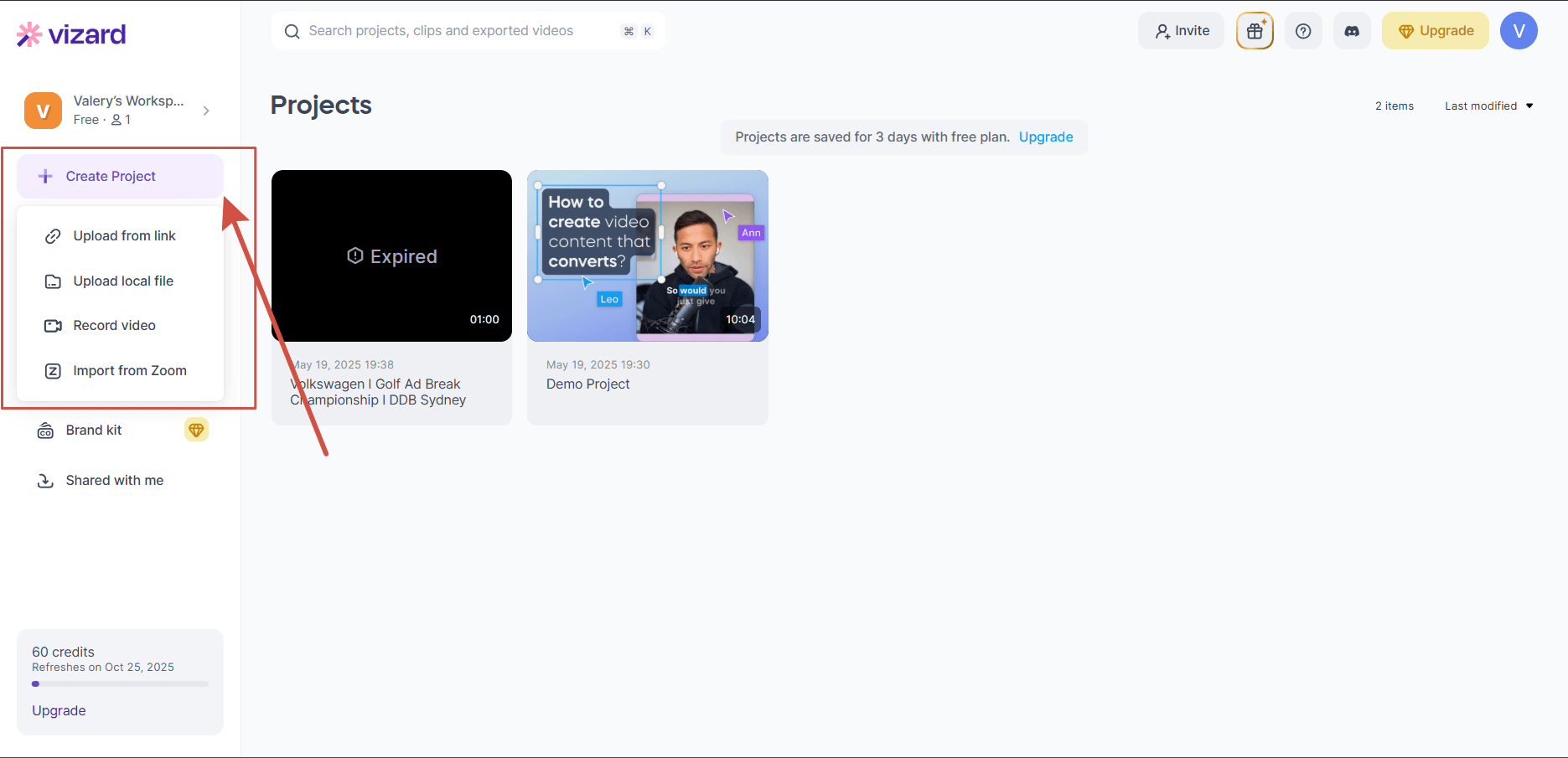
Task: Click the Demo Project title
Action: [587, 384]
